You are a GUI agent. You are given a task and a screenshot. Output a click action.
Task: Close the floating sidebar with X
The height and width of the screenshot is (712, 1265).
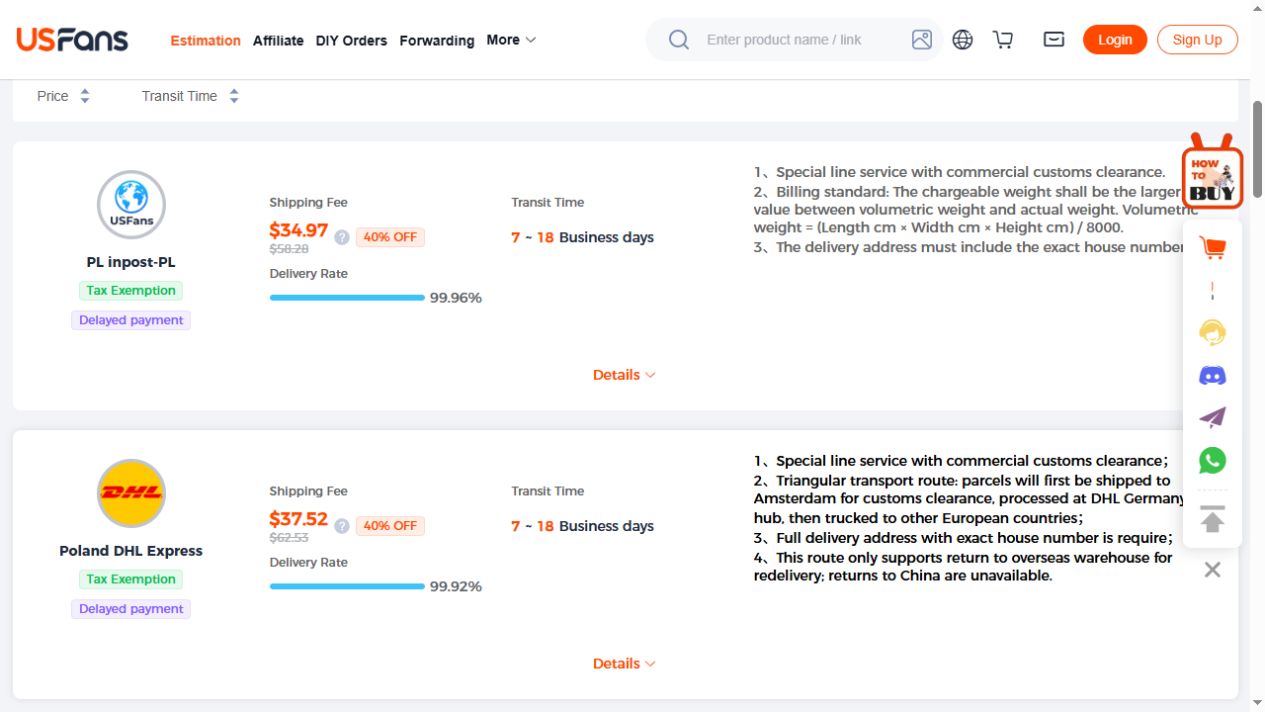pos(1212,570)
